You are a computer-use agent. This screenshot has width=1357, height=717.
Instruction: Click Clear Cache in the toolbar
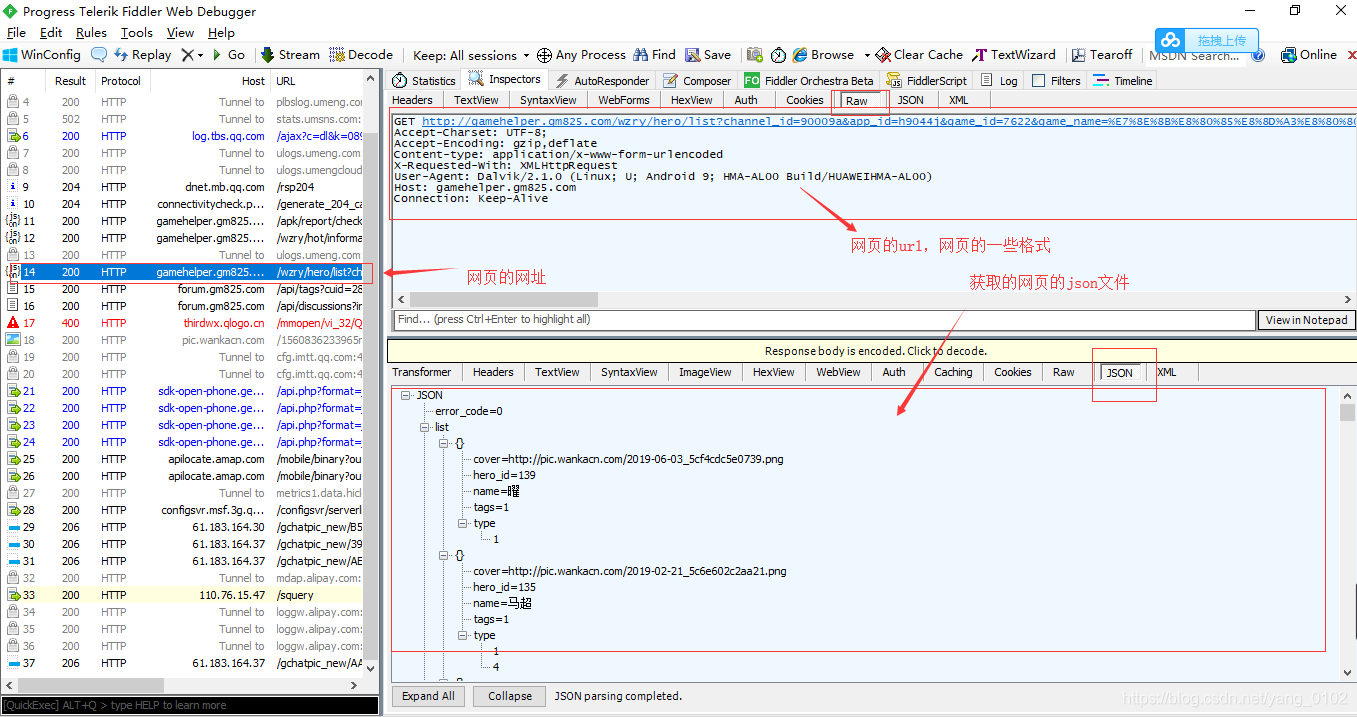click(920, 55)
